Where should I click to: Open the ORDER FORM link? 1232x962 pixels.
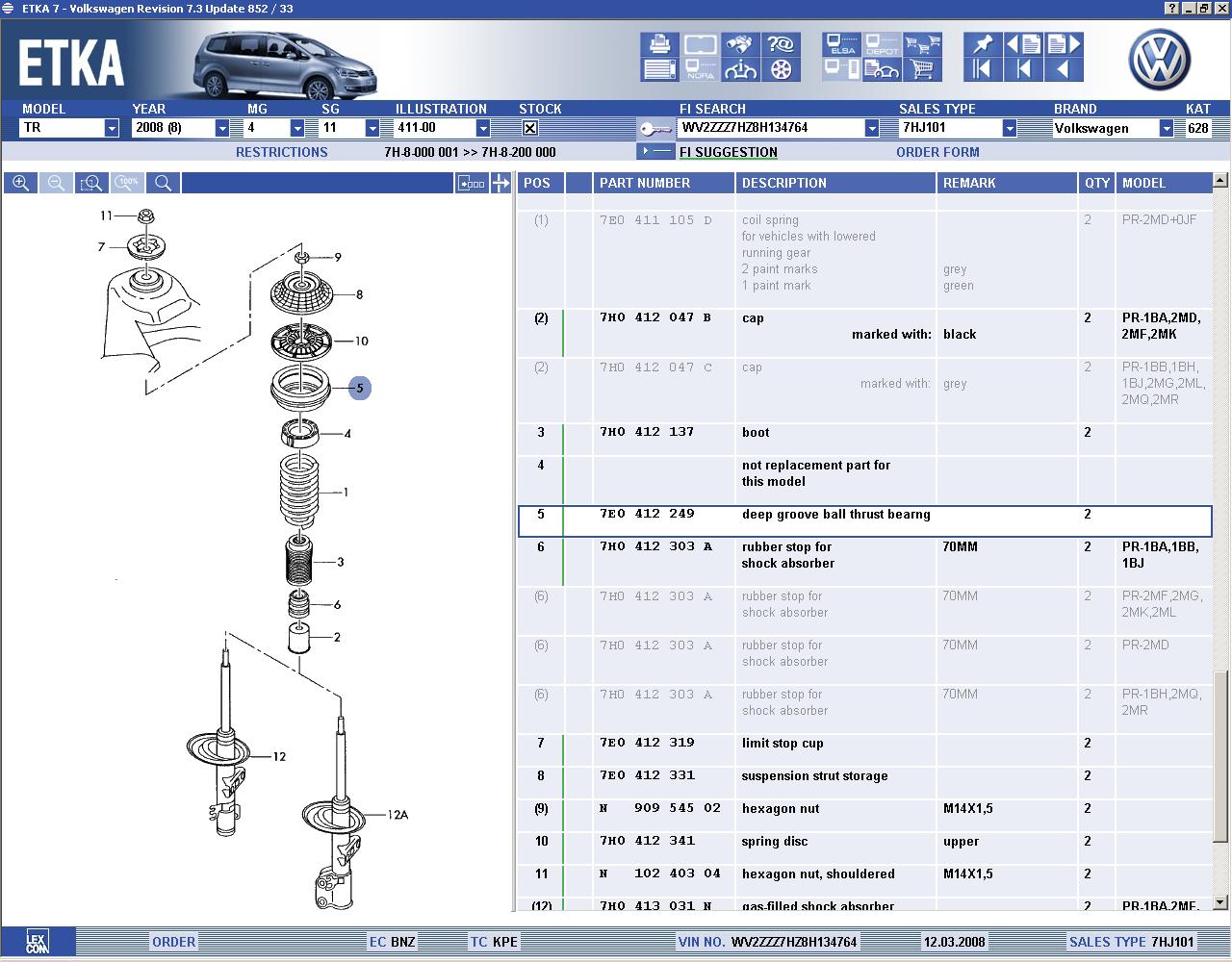click(x=937, y=152)
